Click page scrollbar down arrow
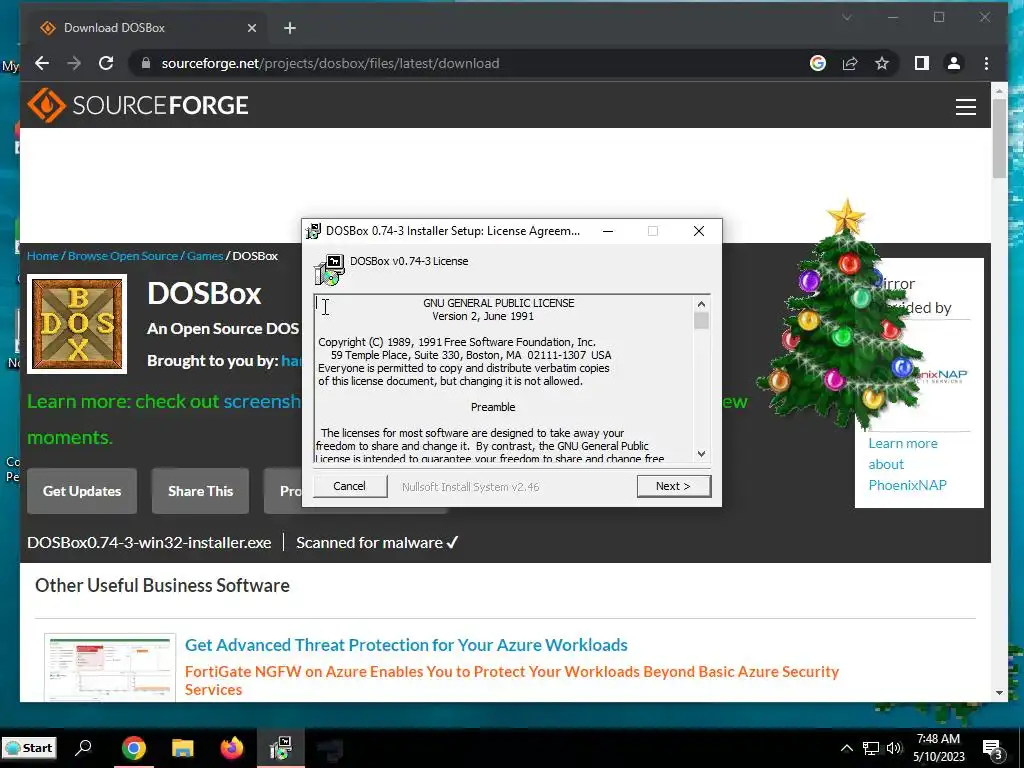Image resolution: width=1024 pixels, height=768 pixels. pos(999,693)
